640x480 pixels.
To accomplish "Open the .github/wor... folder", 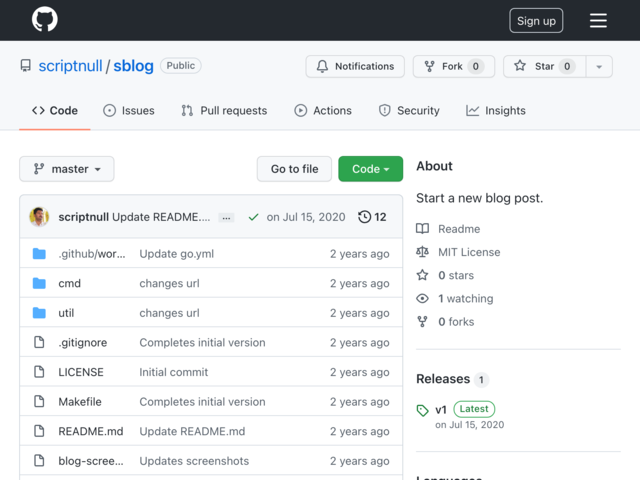I will 92,254.
